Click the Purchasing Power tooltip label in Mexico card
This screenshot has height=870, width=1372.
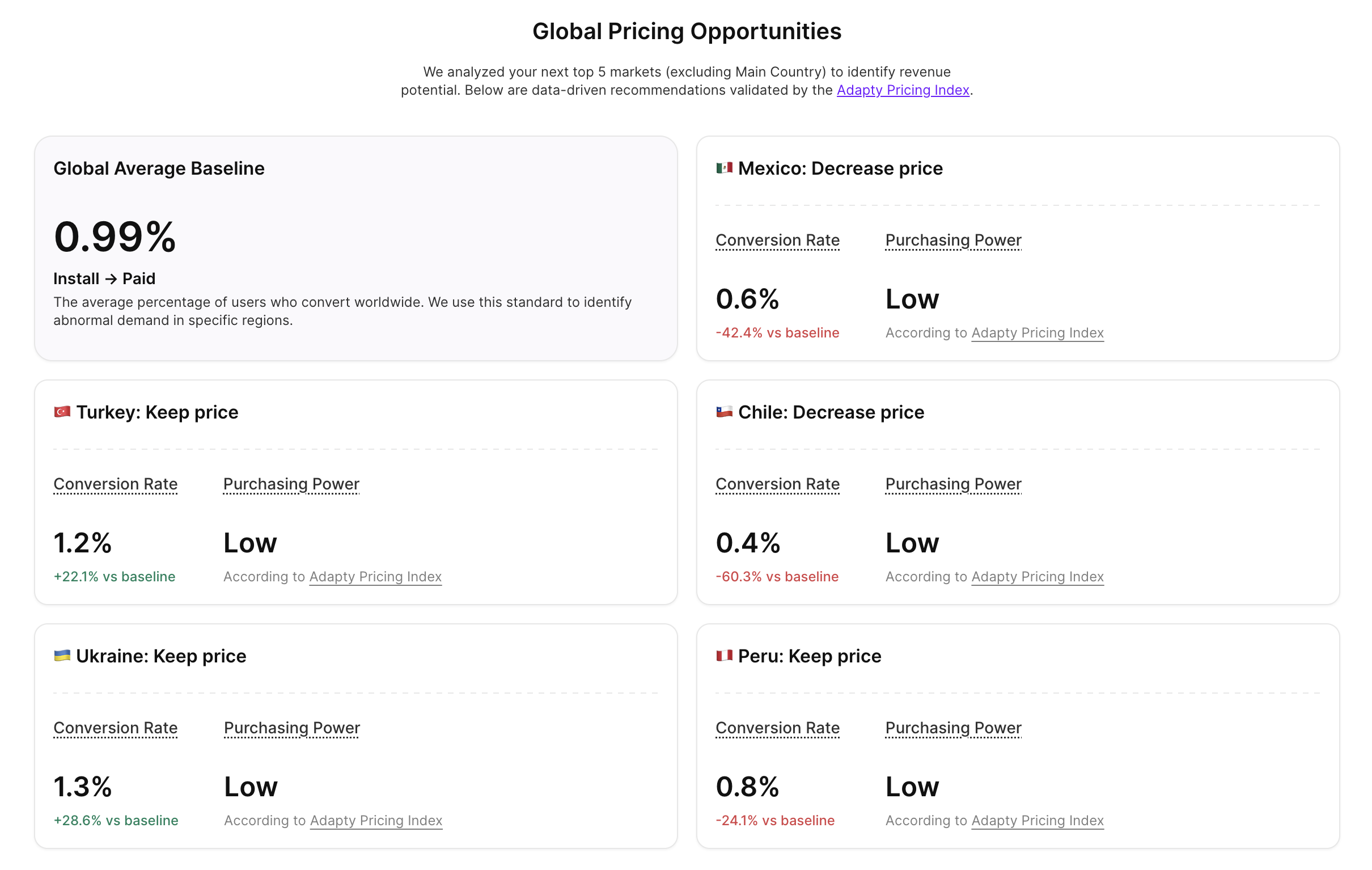click(952, 240)
